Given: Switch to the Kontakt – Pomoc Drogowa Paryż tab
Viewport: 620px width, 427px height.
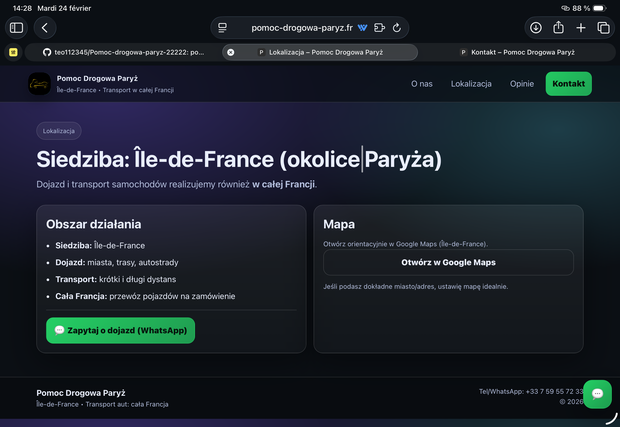Looking at the screenshot, I should pyautogui.click(x=522, y=51).
